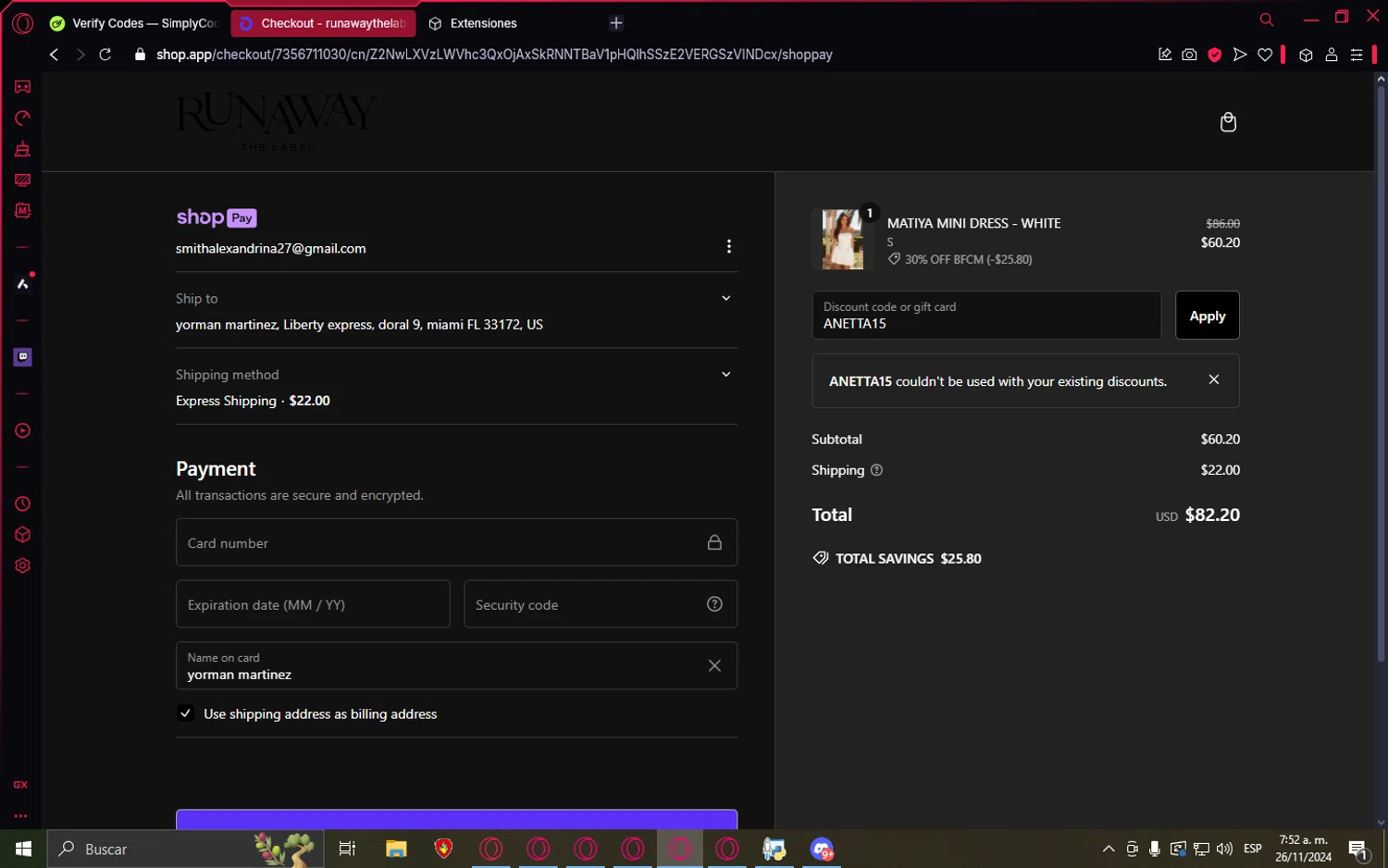The image size is (1388, 868).
Task: Click the Discount code or gift card field
Action: pyautogui.click(x=986, y=316)
